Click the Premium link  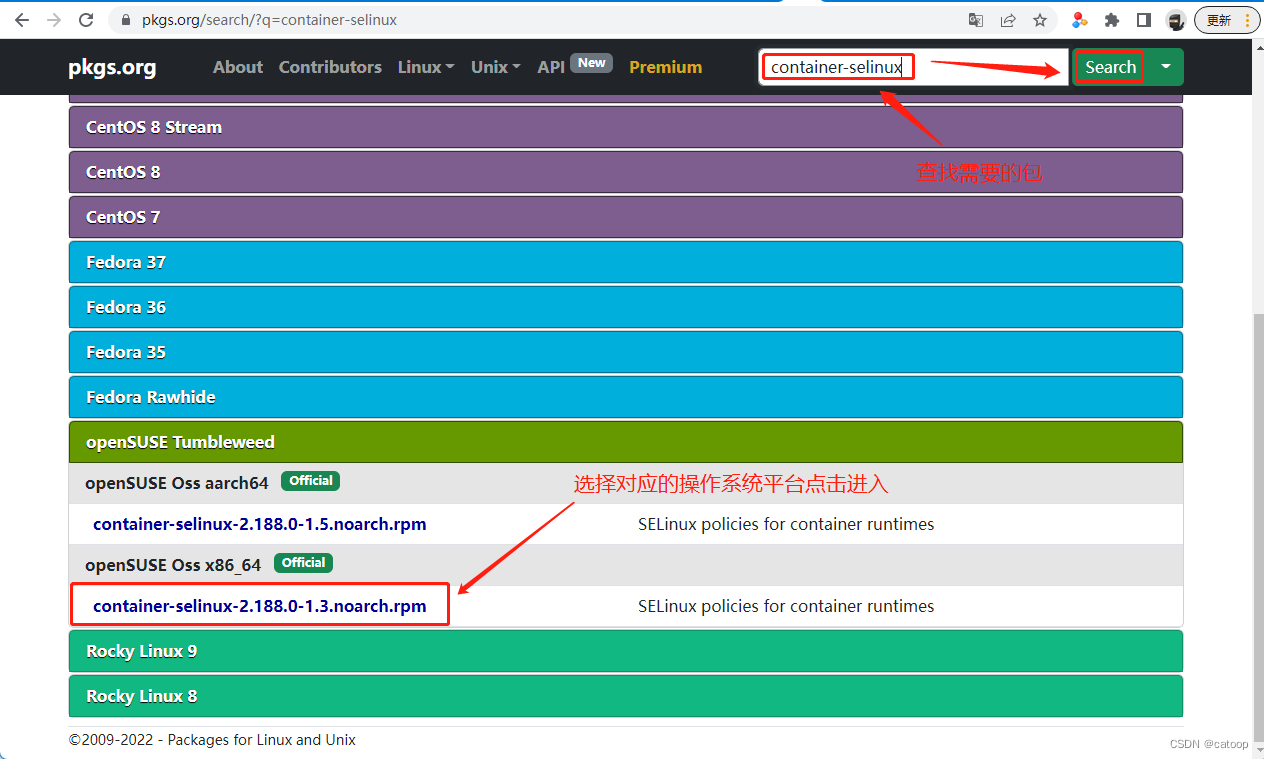665,67
